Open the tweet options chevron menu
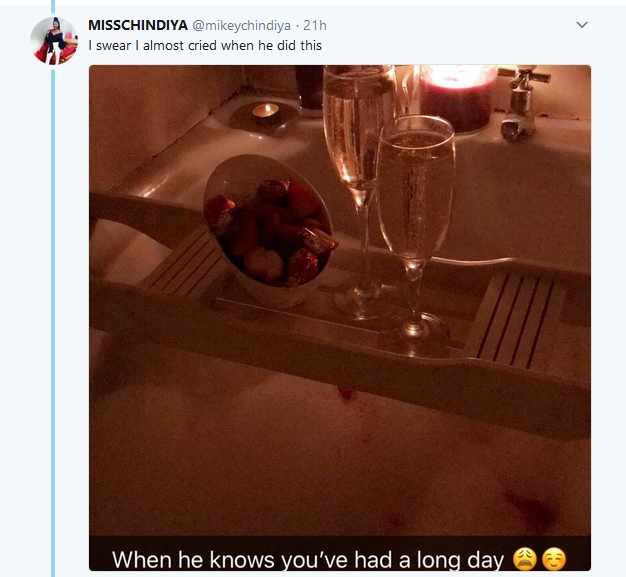626x577 pixels. [582, 25]
